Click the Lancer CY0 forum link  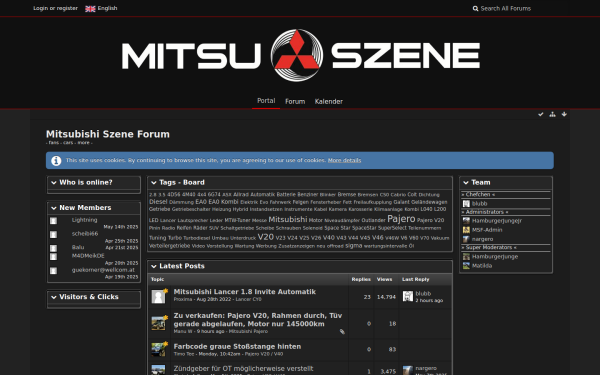(x=248, y=299)
